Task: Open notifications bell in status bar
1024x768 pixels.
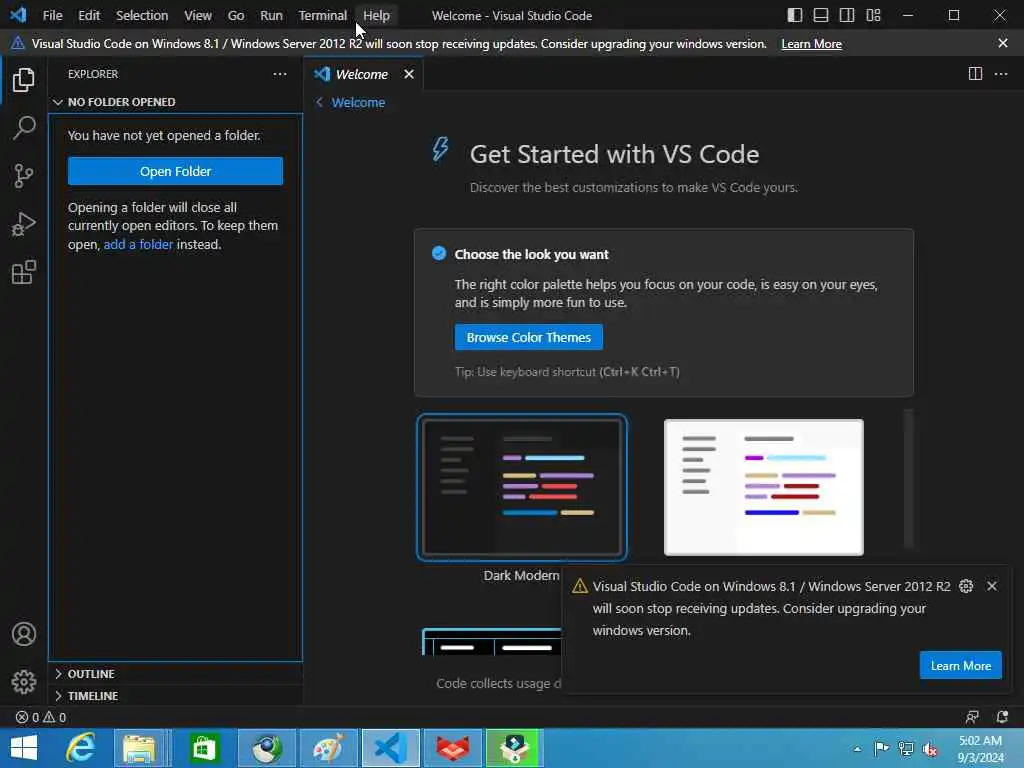Action: 1002,717
